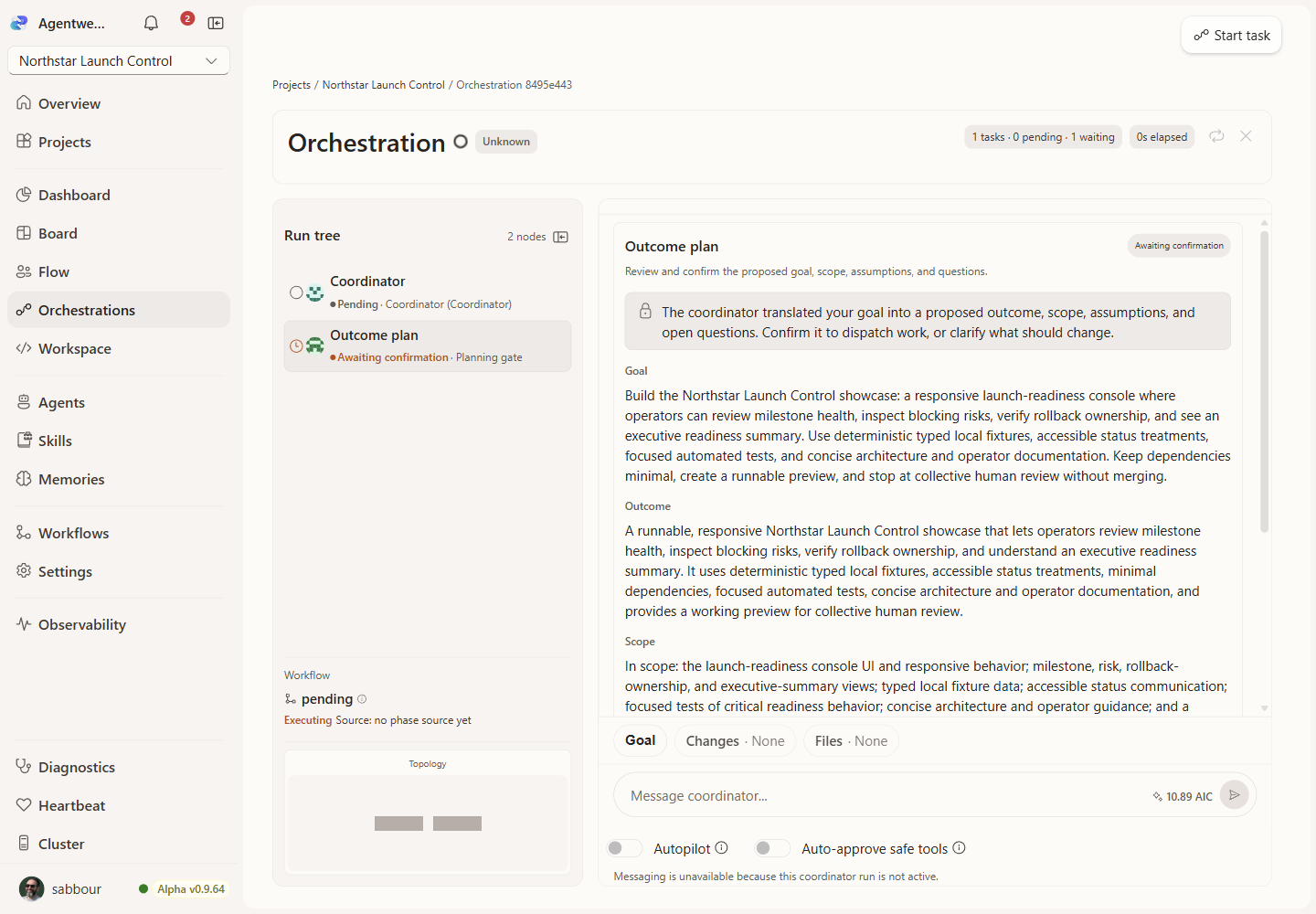Click the send message arrow button

[x=1235, y=795]
